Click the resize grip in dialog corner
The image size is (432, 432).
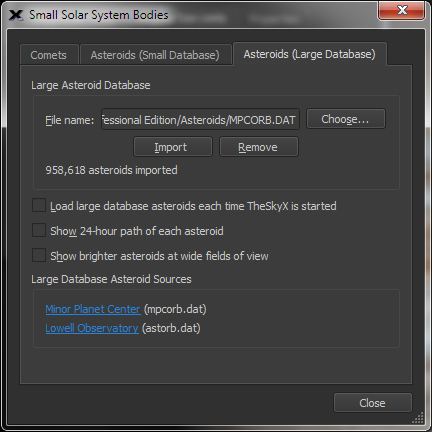point(418,418)
